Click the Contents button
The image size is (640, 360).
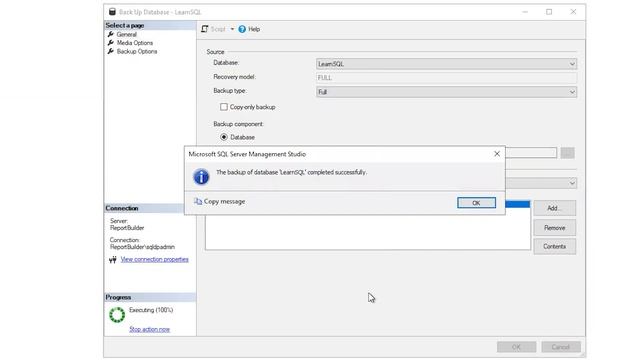click(x=555, y=247)
